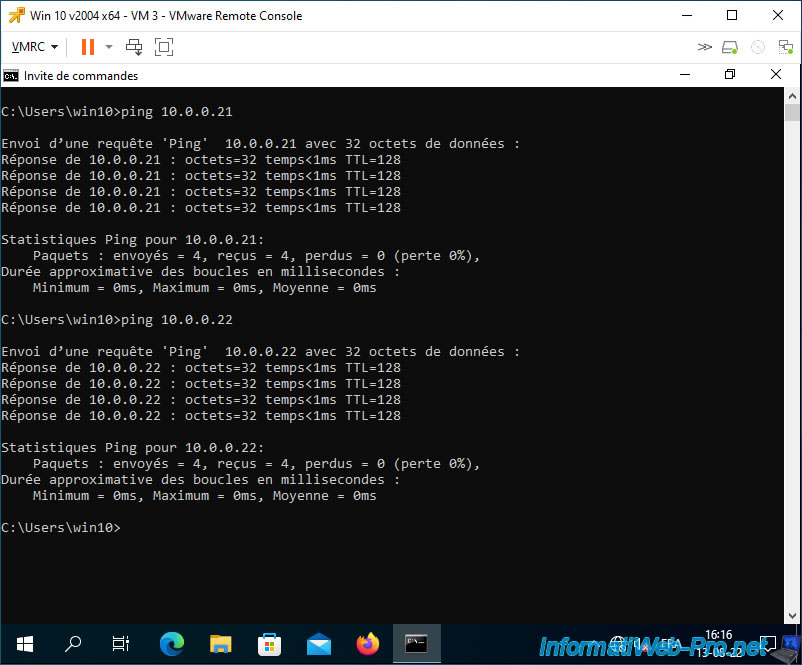
Task: Open the VMRC dropdown menu
Action: click(34, 47)
